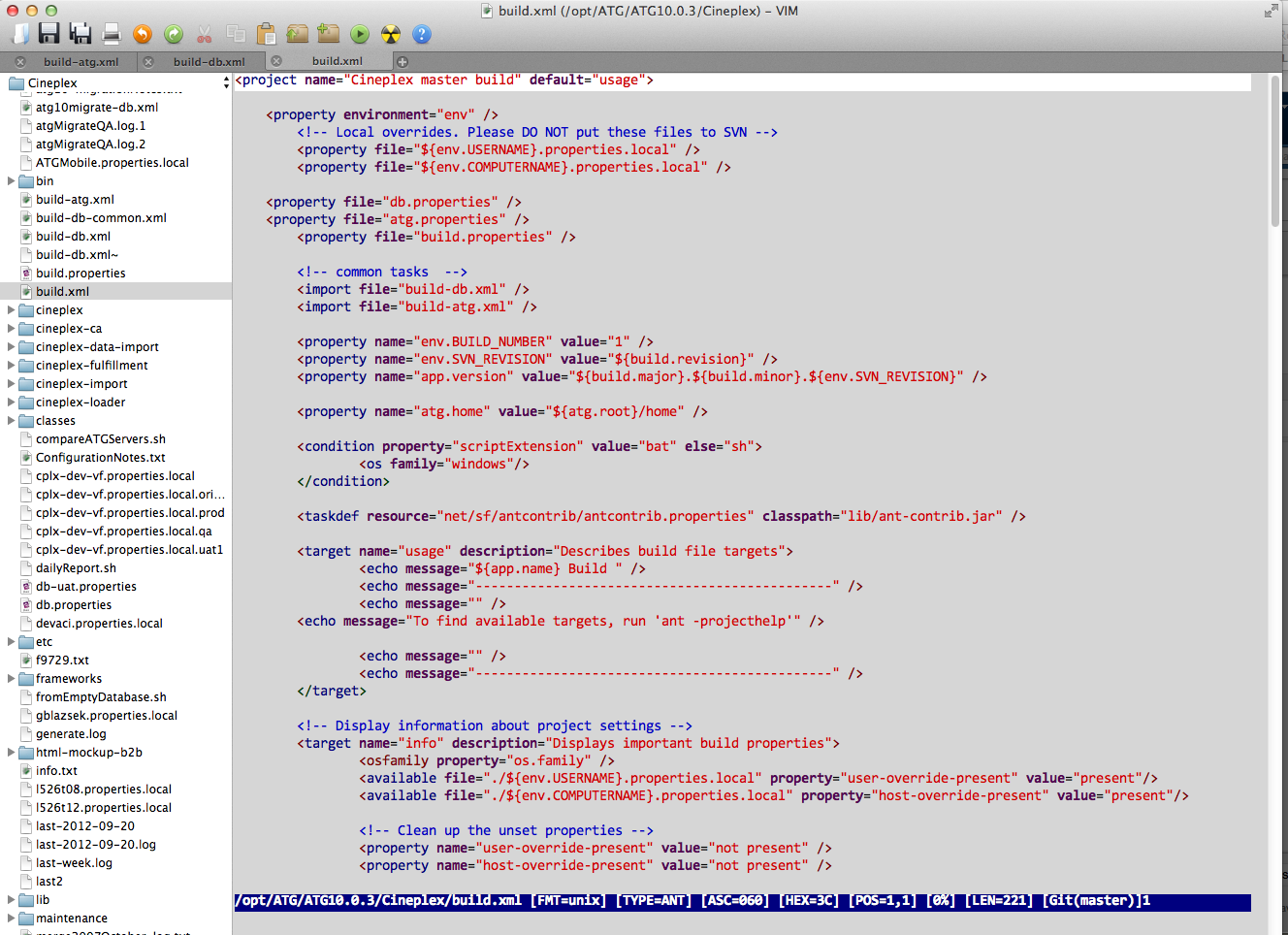Expand the lib folder
1288x935 pixels.
point(11,900)
